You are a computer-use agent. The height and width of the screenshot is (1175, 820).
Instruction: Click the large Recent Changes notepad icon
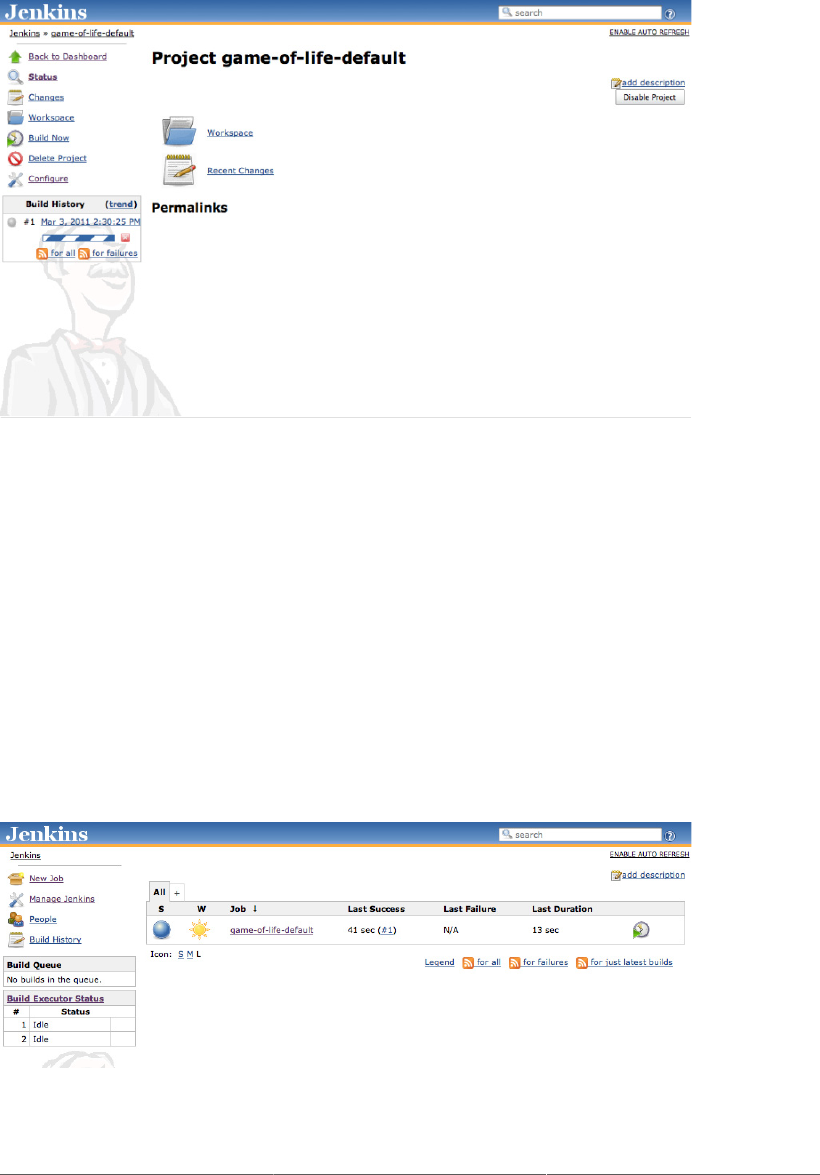coord(179,169)
